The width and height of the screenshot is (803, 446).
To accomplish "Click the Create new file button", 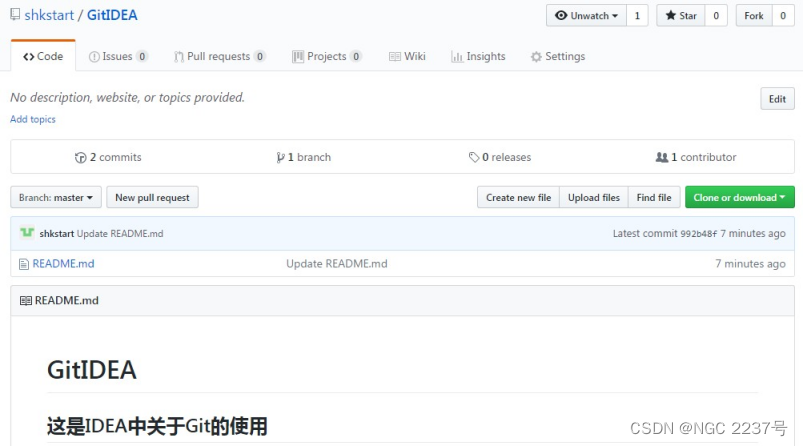I will [518, 197].
